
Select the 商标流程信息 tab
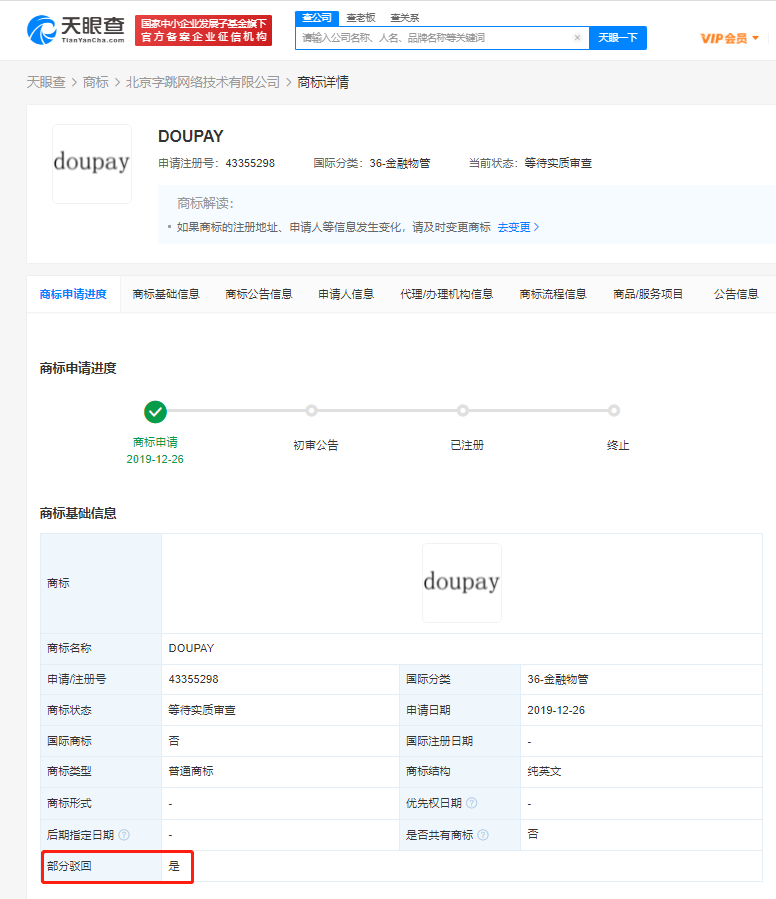coord(553,294)
